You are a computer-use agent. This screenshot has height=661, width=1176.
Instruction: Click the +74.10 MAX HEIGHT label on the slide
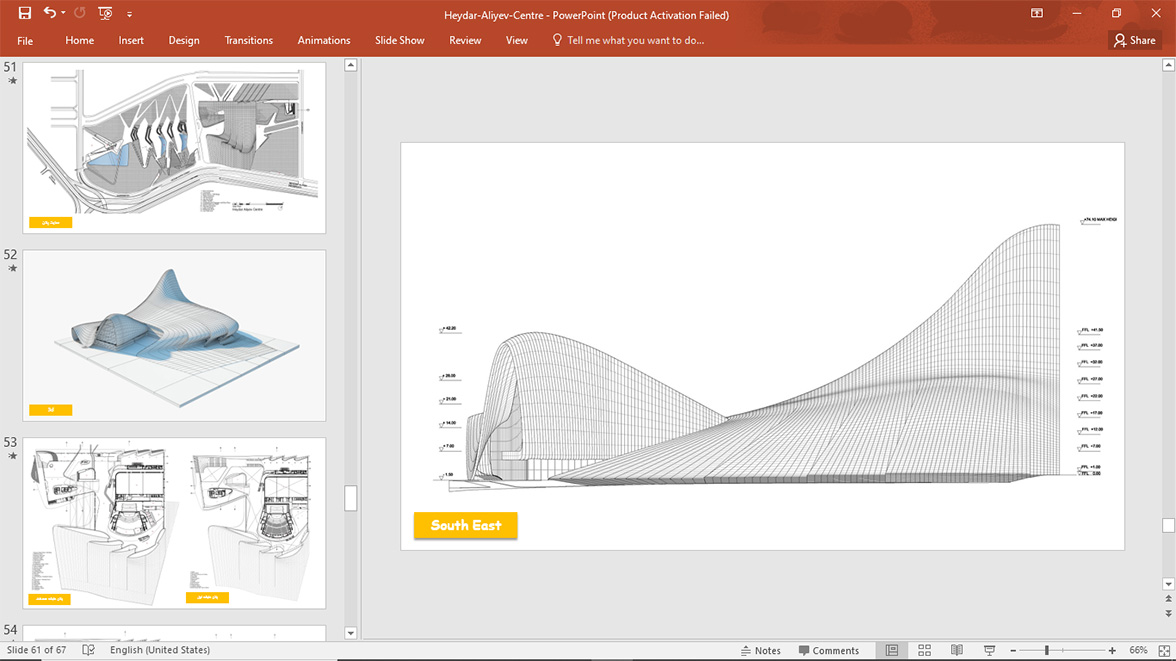tap(1099, 220)
